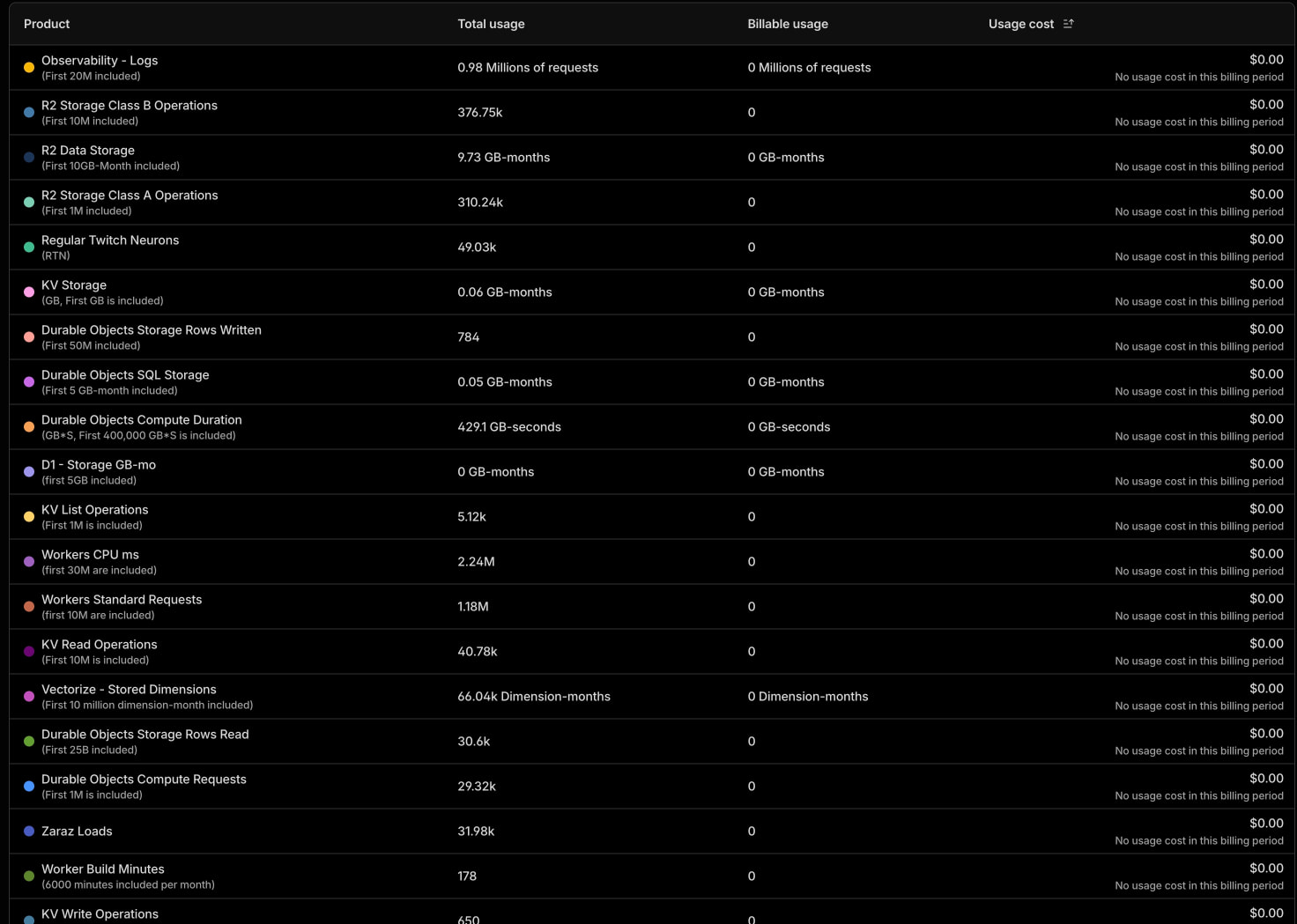The image size is (1297, 924).
Task: Select the Worker Build Minutes product name
Action: [103, 869]
